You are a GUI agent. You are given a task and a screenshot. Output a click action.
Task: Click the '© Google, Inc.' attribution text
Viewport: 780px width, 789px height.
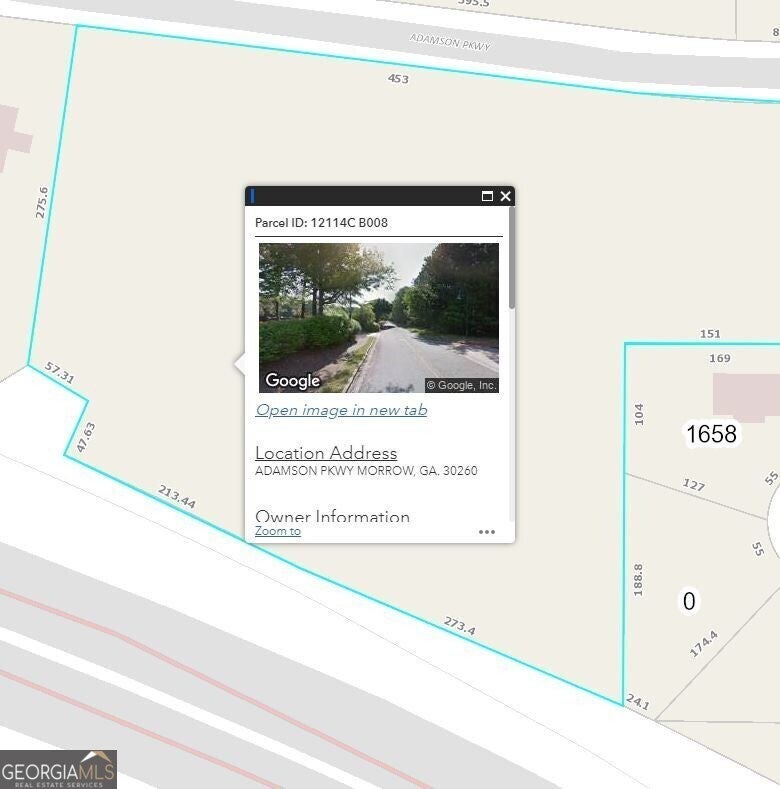(460, 385)
